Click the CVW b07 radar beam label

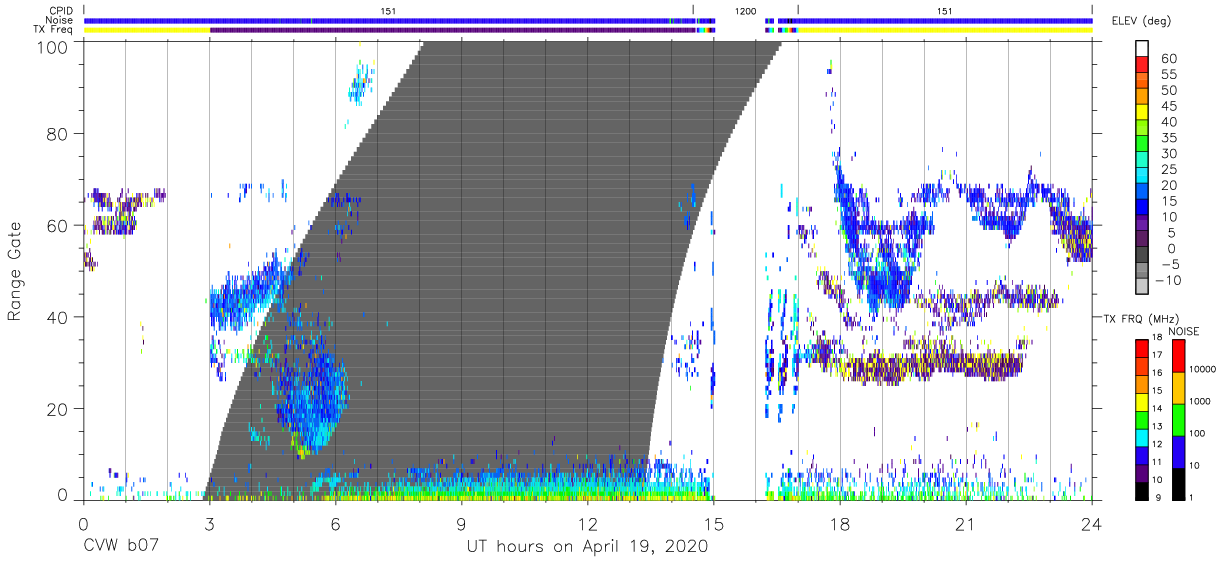[123, 547]
